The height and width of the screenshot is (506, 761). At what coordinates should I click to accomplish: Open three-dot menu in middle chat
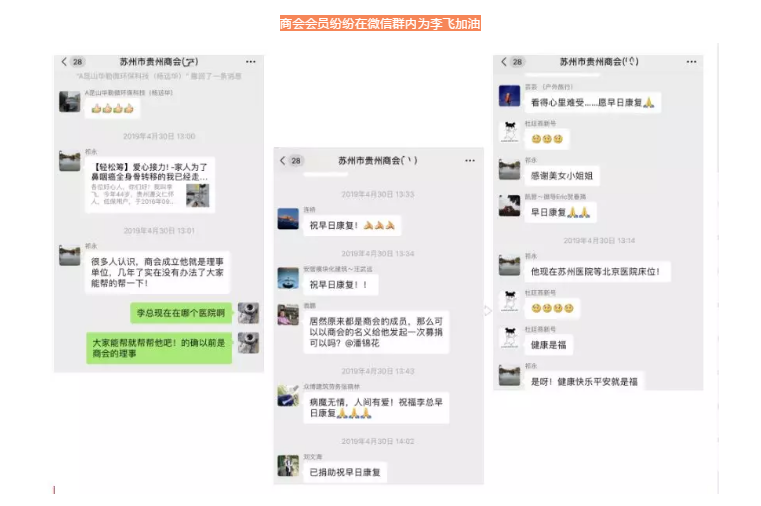470,161
